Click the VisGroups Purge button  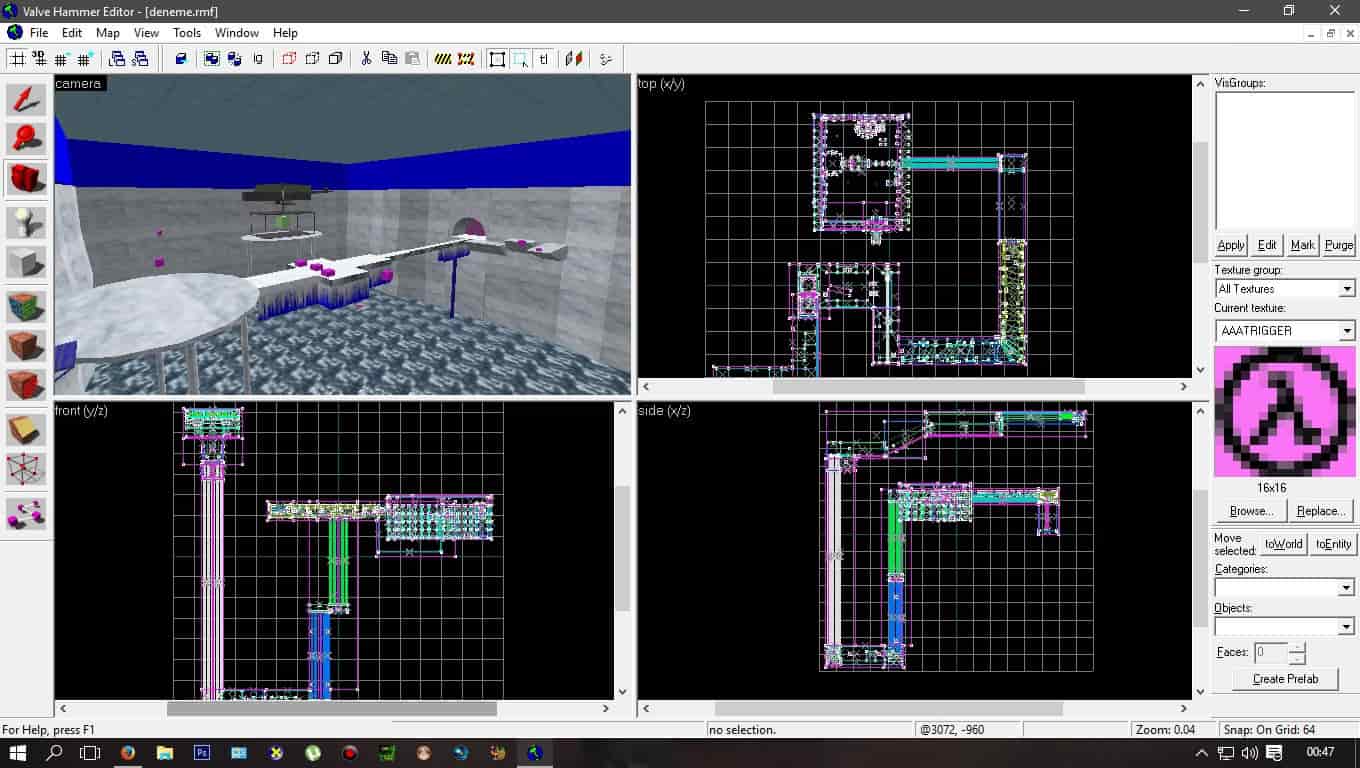click(1339, 245)
